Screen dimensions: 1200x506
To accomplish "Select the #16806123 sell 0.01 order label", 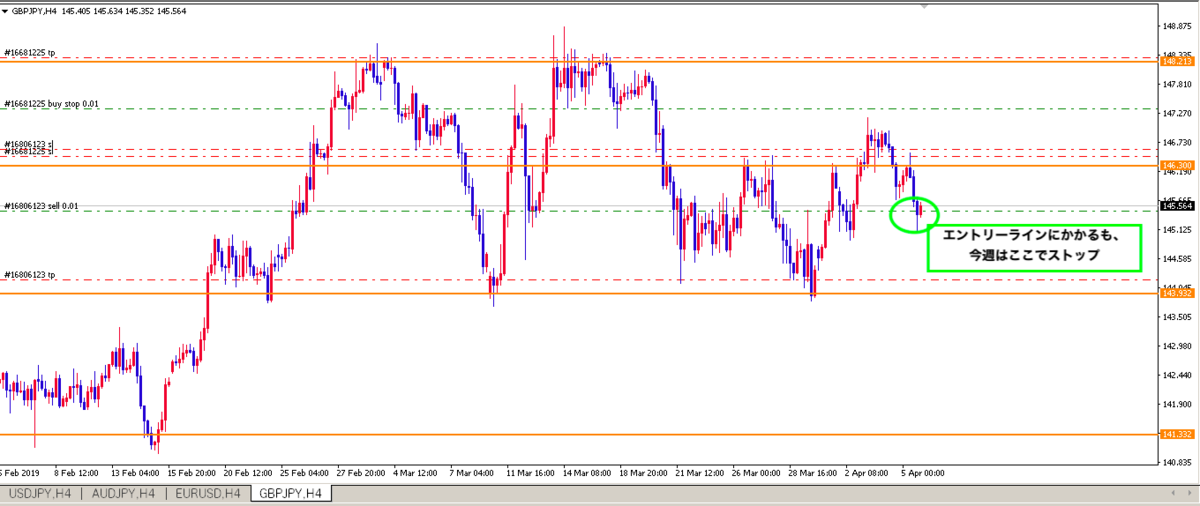I will coord(41,206).
